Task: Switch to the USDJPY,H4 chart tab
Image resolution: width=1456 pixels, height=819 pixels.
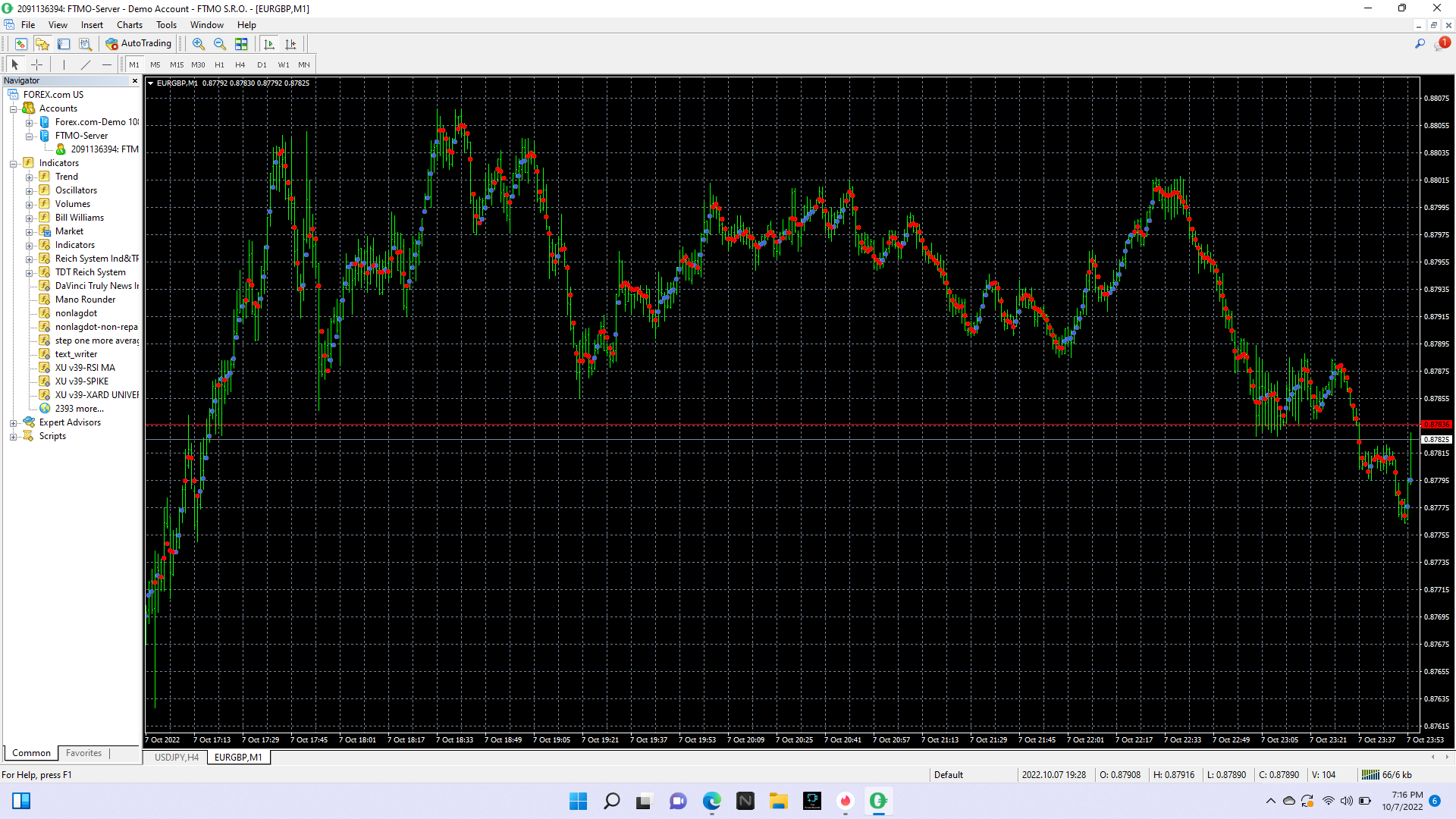Action: [177, 758]
